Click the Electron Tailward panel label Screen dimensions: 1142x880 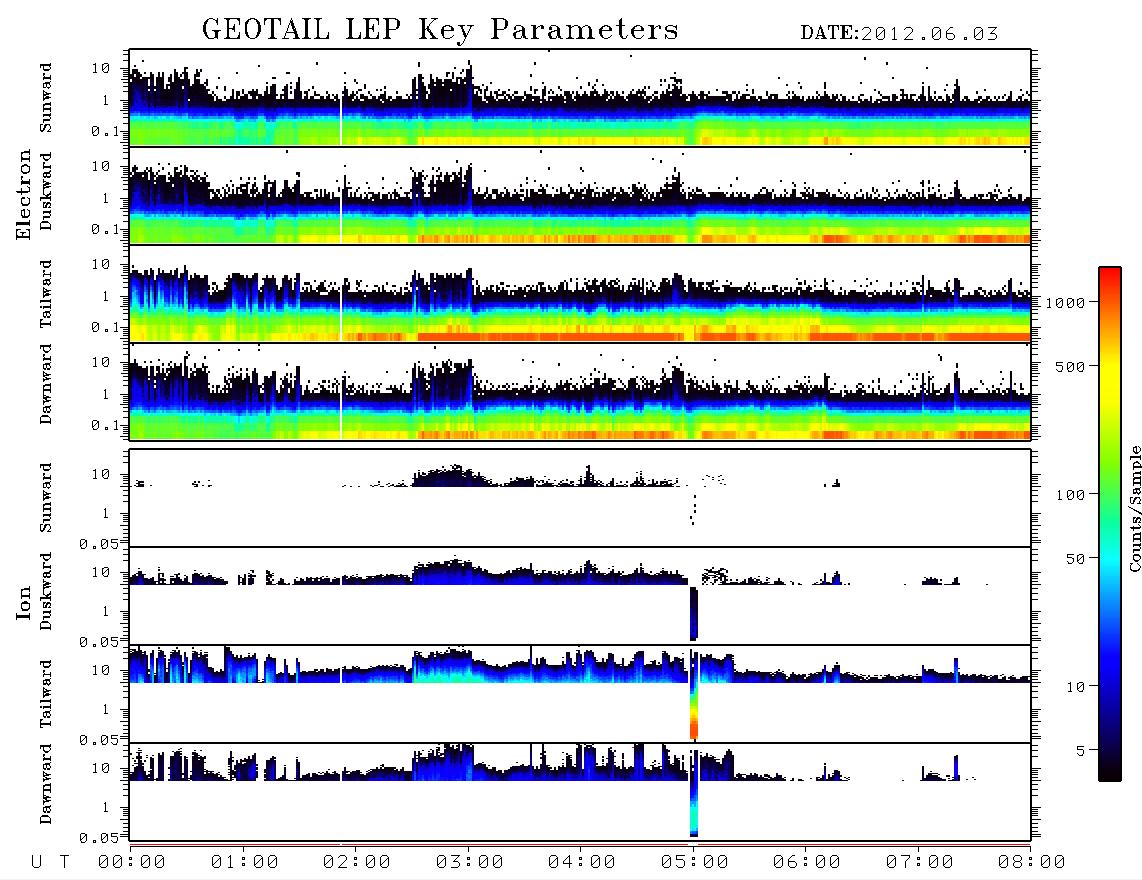[46, 294]
